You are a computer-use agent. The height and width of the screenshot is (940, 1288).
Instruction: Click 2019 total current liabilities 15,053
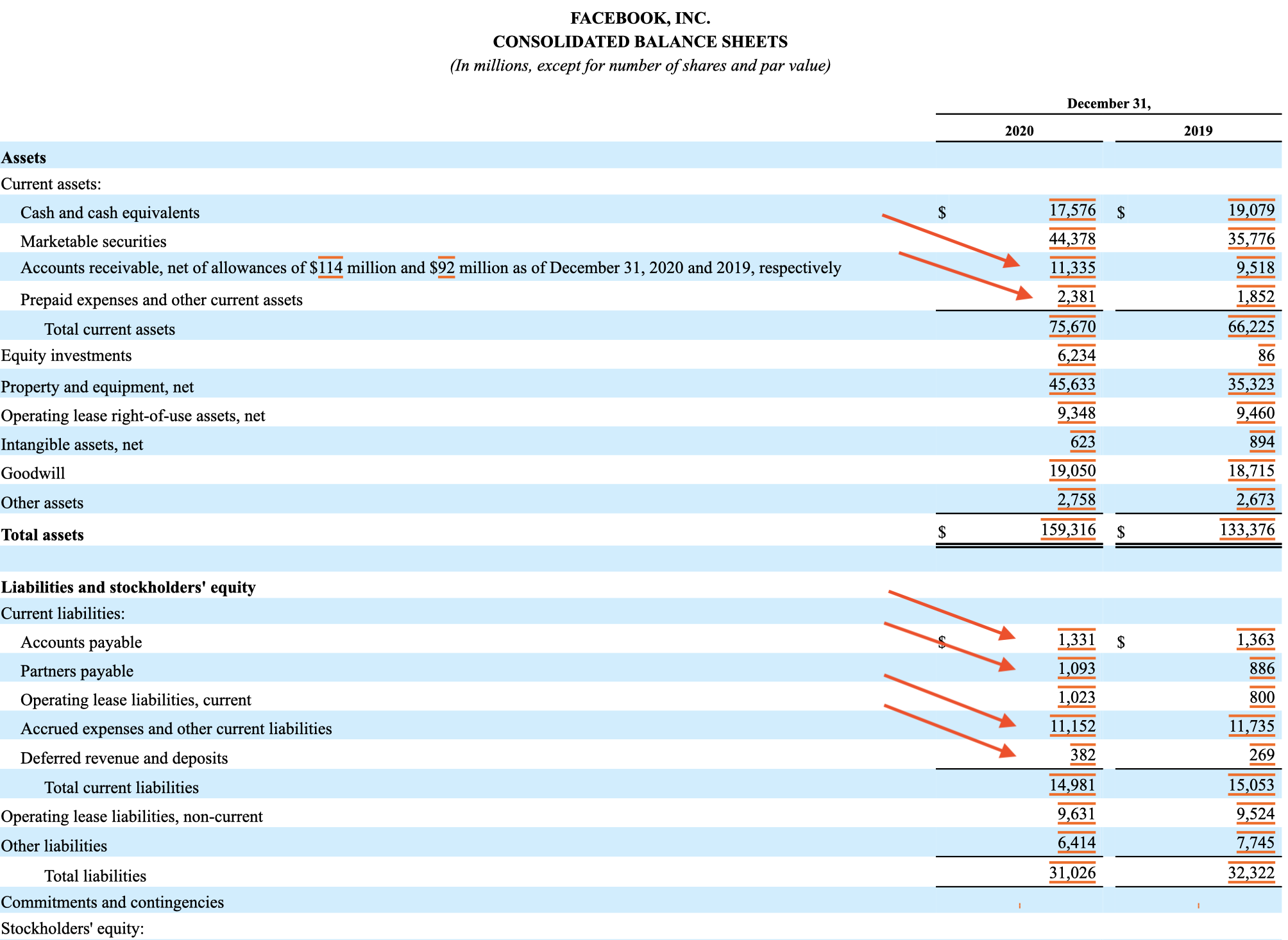pos(1251,785)
